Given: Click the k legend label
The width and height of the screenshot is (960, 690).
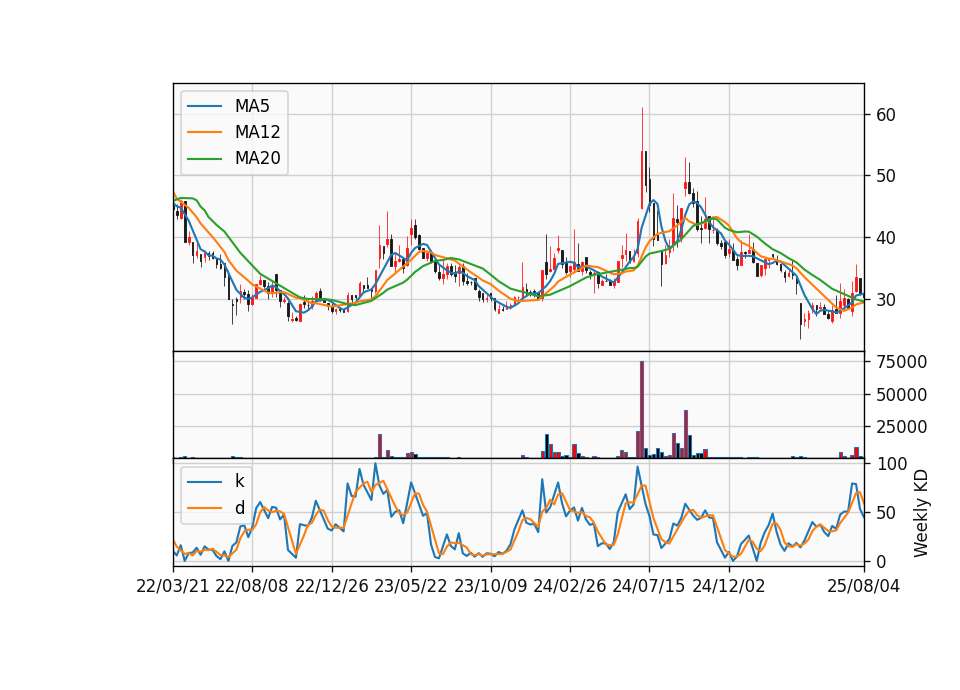Looking at the screenshot, I should pos(239,481).
